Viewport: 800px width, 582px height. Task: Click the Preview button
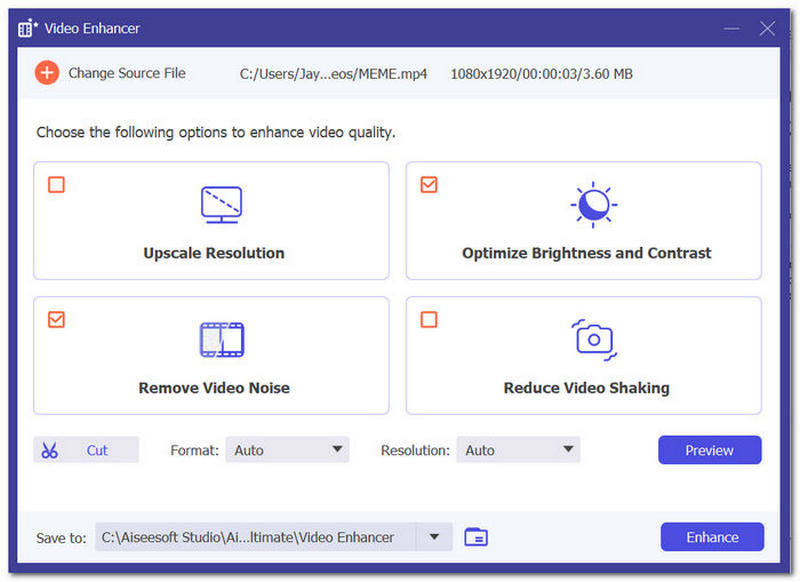coord(710,450)
